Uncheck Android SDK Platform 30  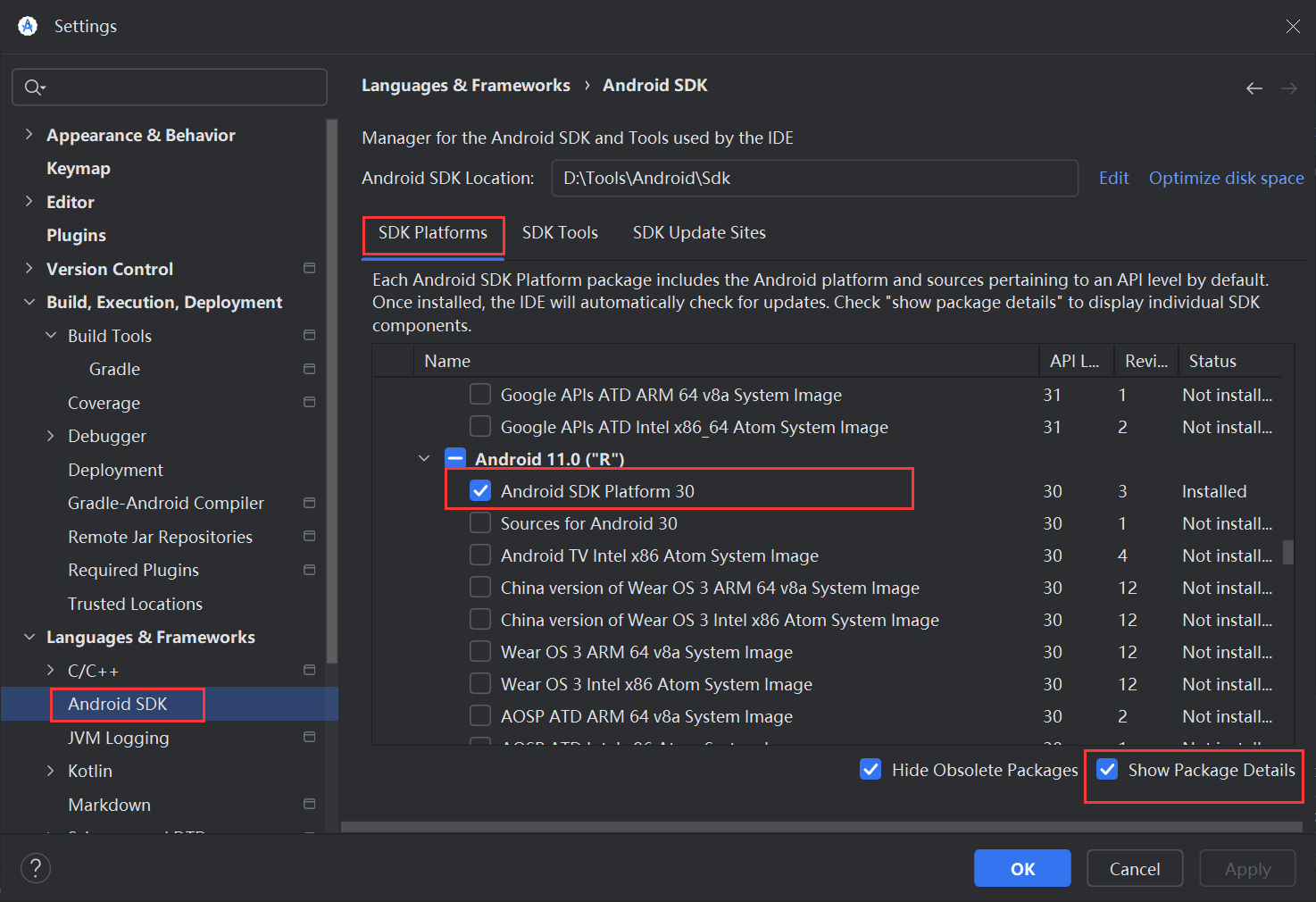point(480,490)
